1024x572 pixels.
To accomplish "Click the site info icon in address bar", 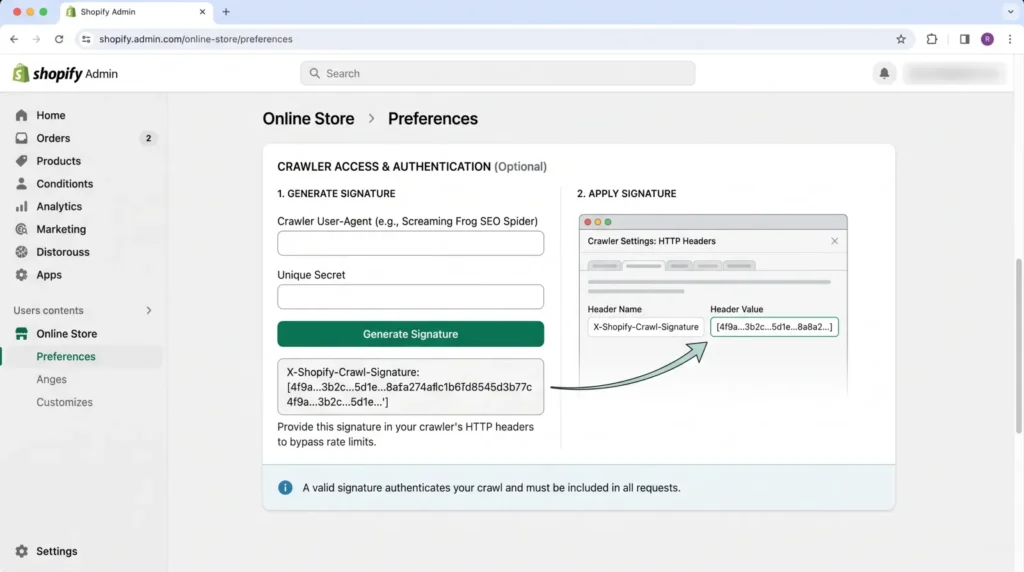I will [x=86, y=39].
